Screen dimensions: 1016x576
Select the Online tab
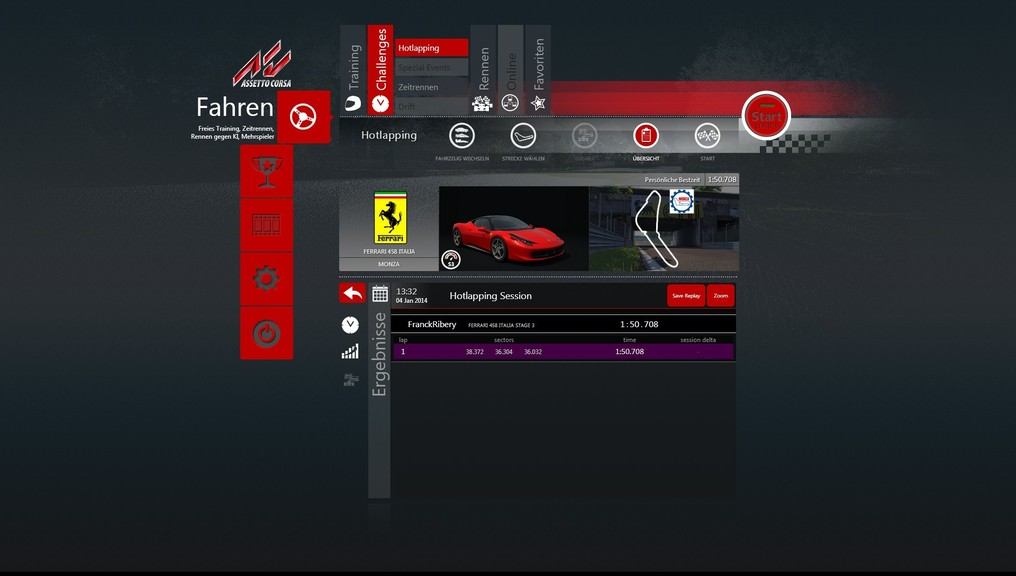(x=511, y=70)
